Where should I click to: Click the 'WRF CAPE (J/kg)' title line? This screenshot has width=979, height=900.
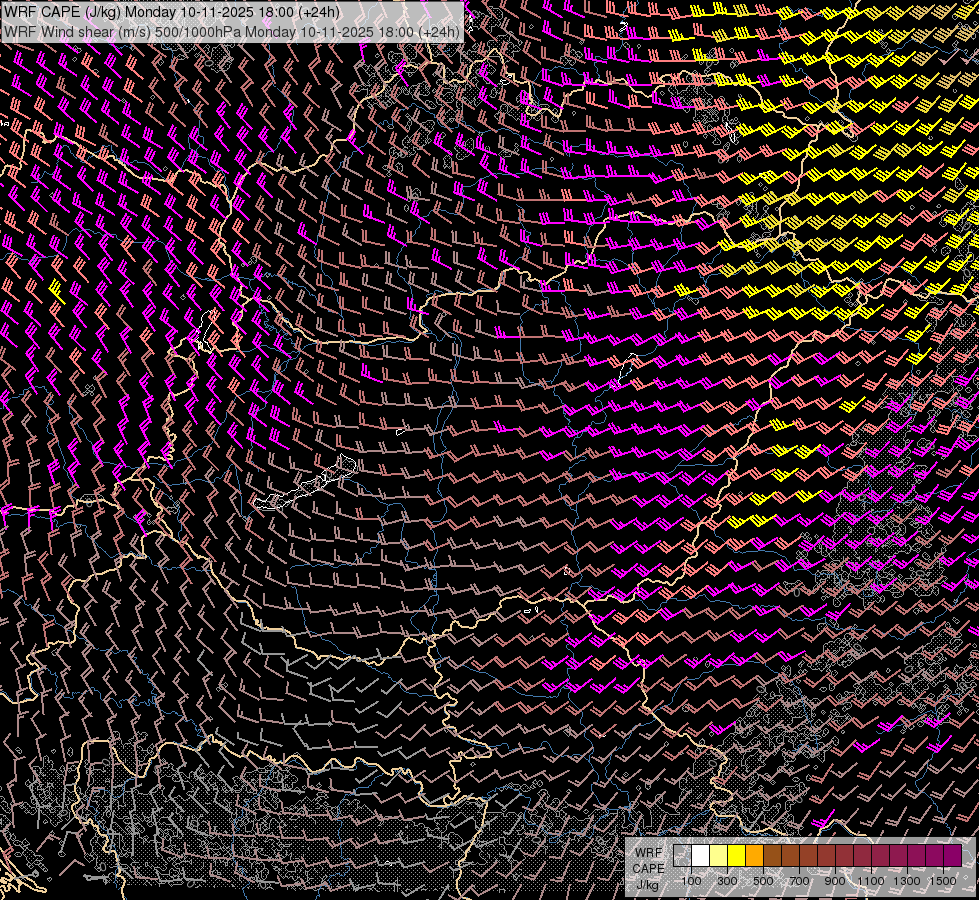[172, 12]
